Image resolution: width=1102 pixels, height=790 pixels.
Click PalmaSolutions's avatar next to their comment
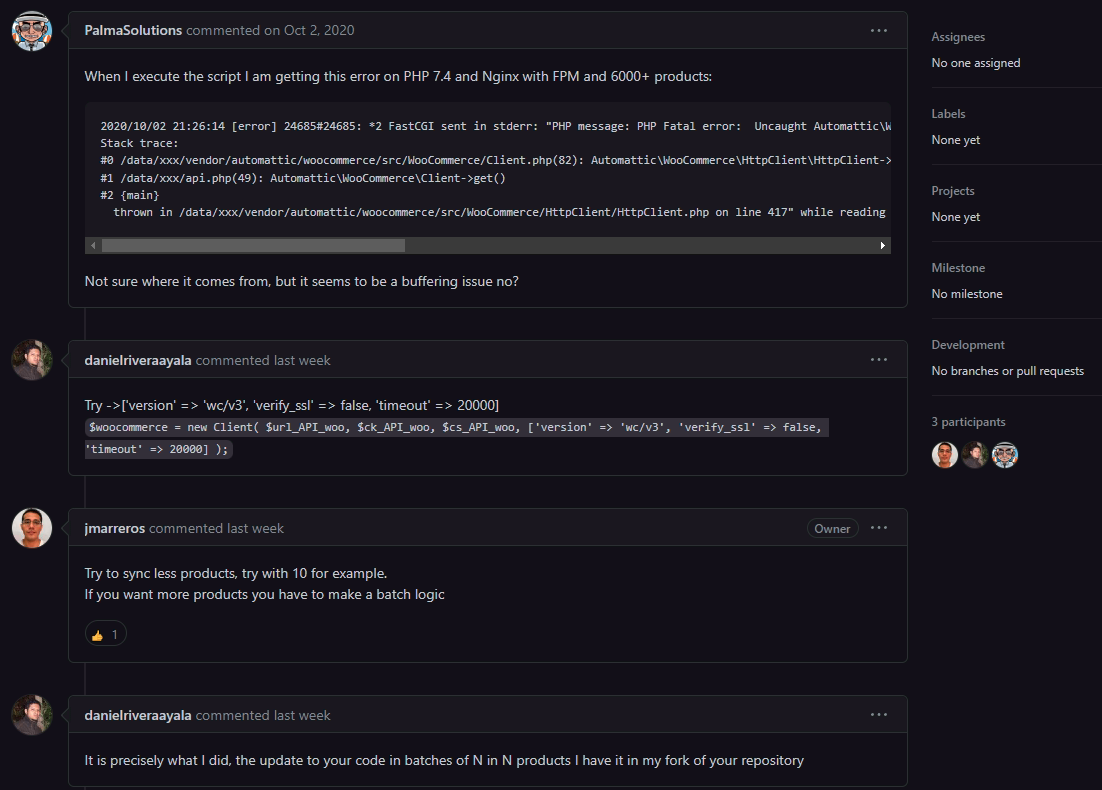click(x=31, y=31)
